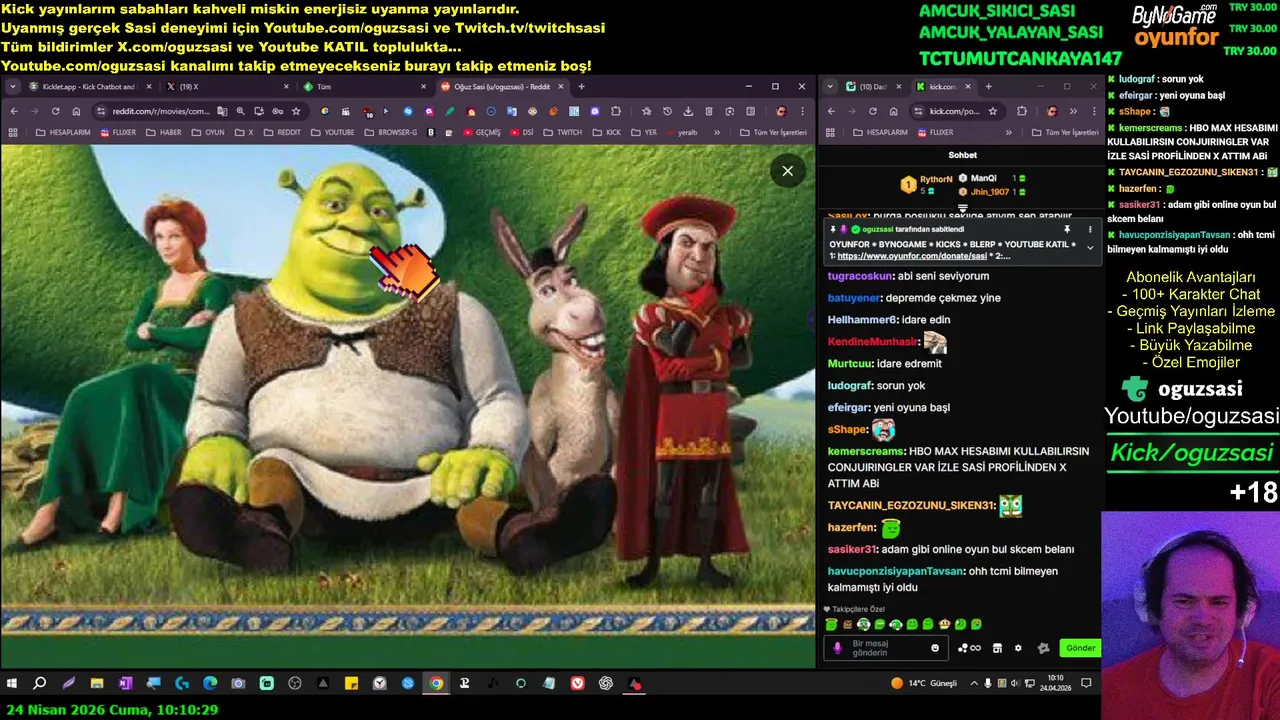Open the TWITCH bookmark folder
This screenshot has width=1280, height=720.
click(x=562, y=132)
